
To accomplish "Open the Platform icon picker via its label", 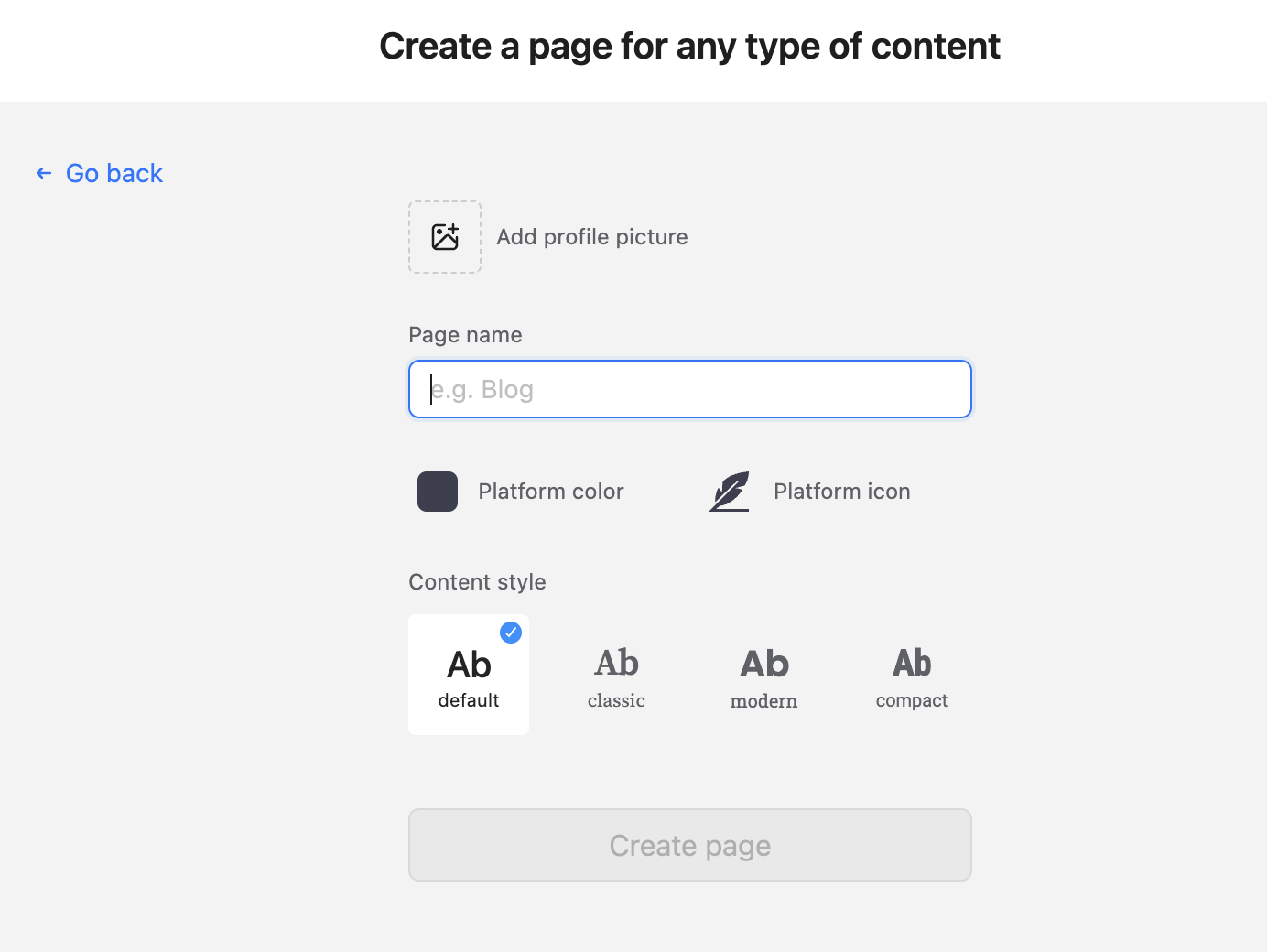I will coord(841,492).
